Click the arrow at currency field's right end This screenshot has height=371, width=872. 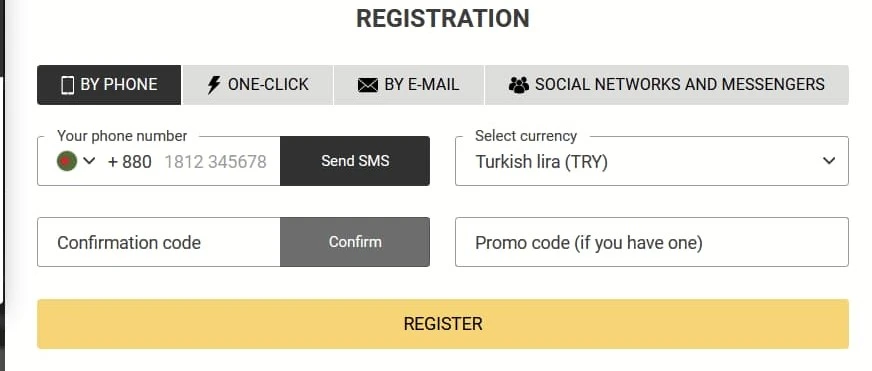(829, 161)
